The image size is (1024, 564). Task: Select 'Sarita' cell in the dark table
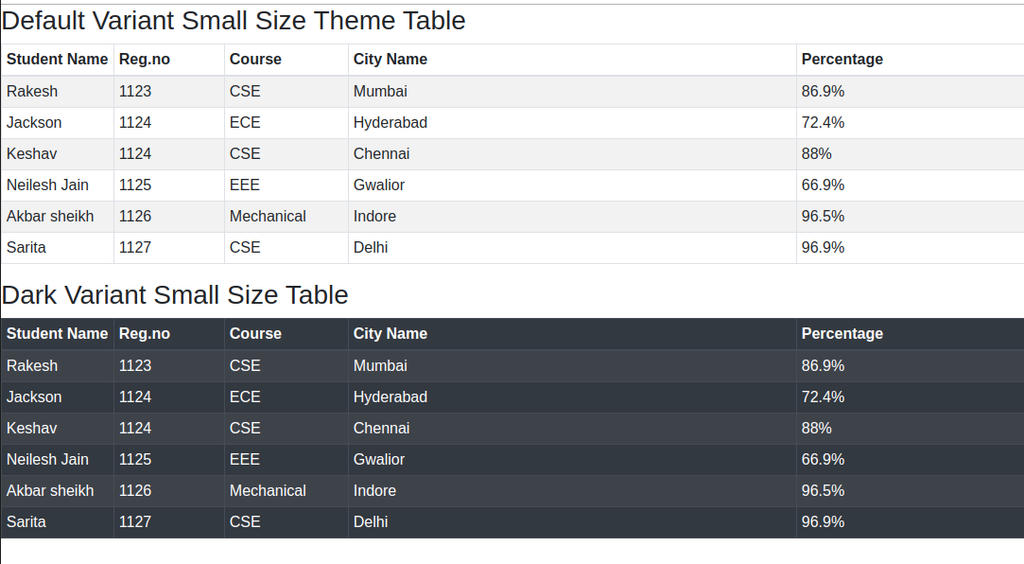pyautogui.click(x=26, y=522)
